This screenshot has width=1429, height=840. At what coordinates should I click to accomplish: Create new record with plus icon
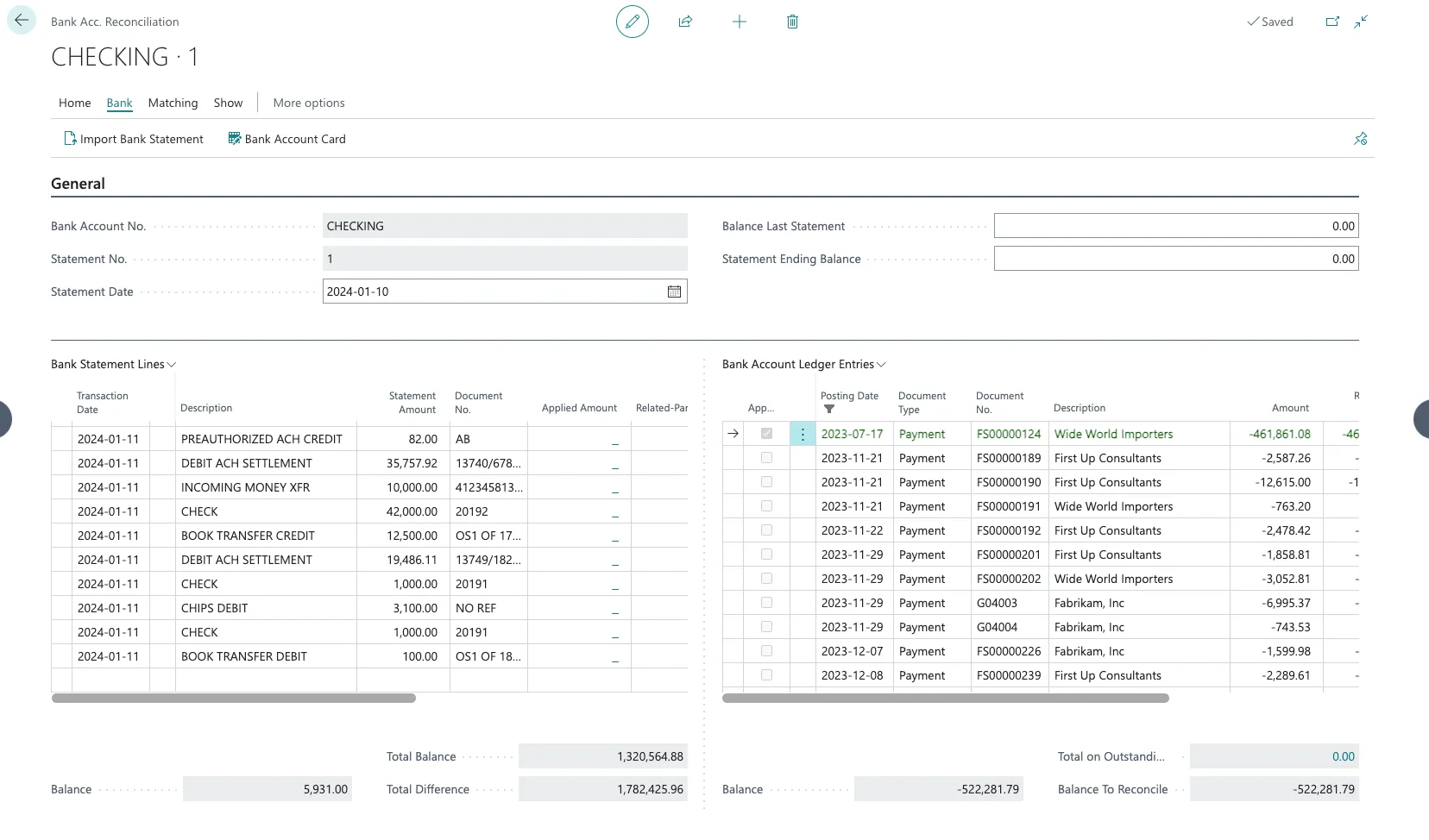740,22
